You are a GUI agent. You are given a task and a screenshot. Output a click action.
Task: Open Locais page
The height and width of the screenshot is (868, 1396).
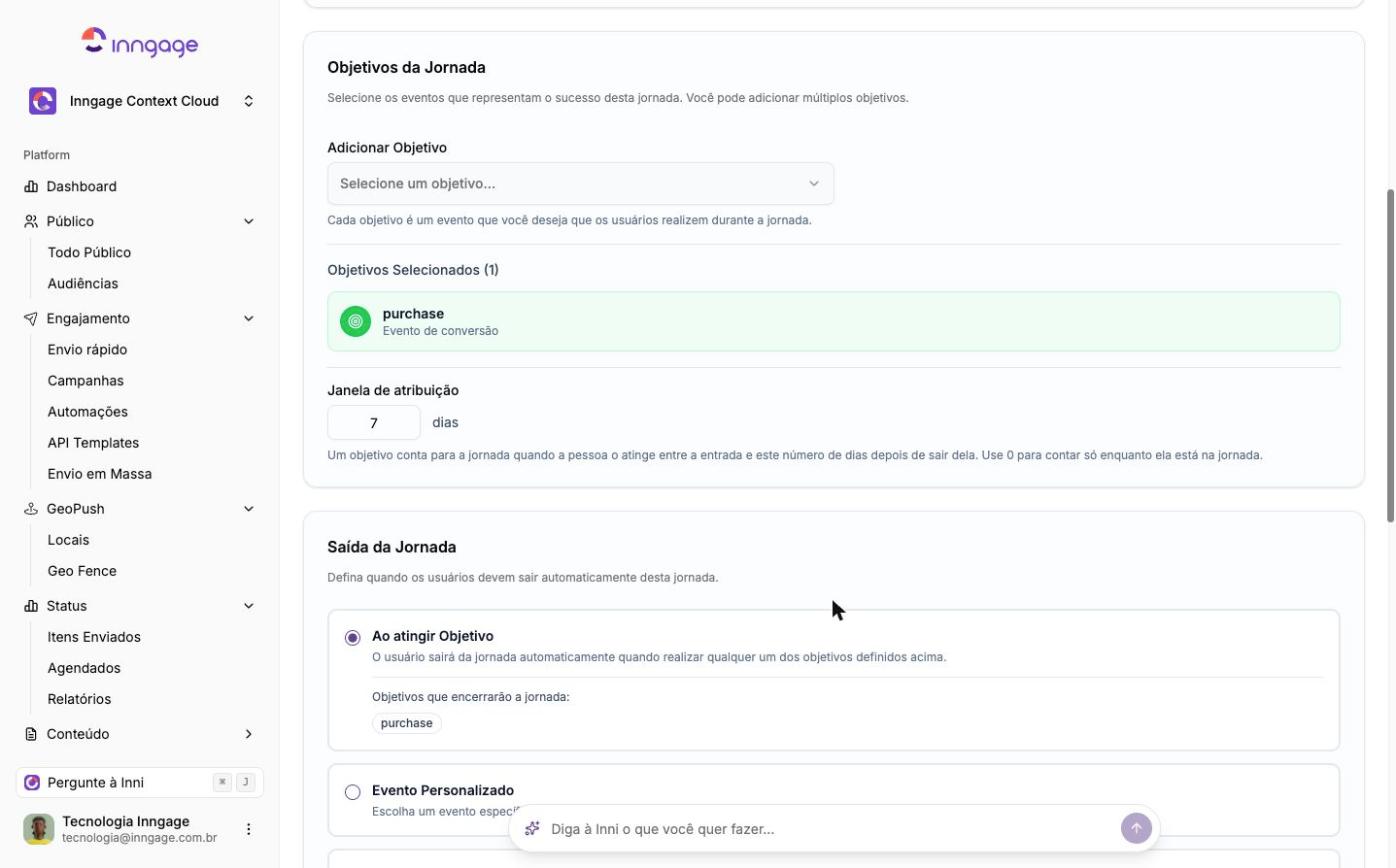pyautogui.click(x=69, y=540)
